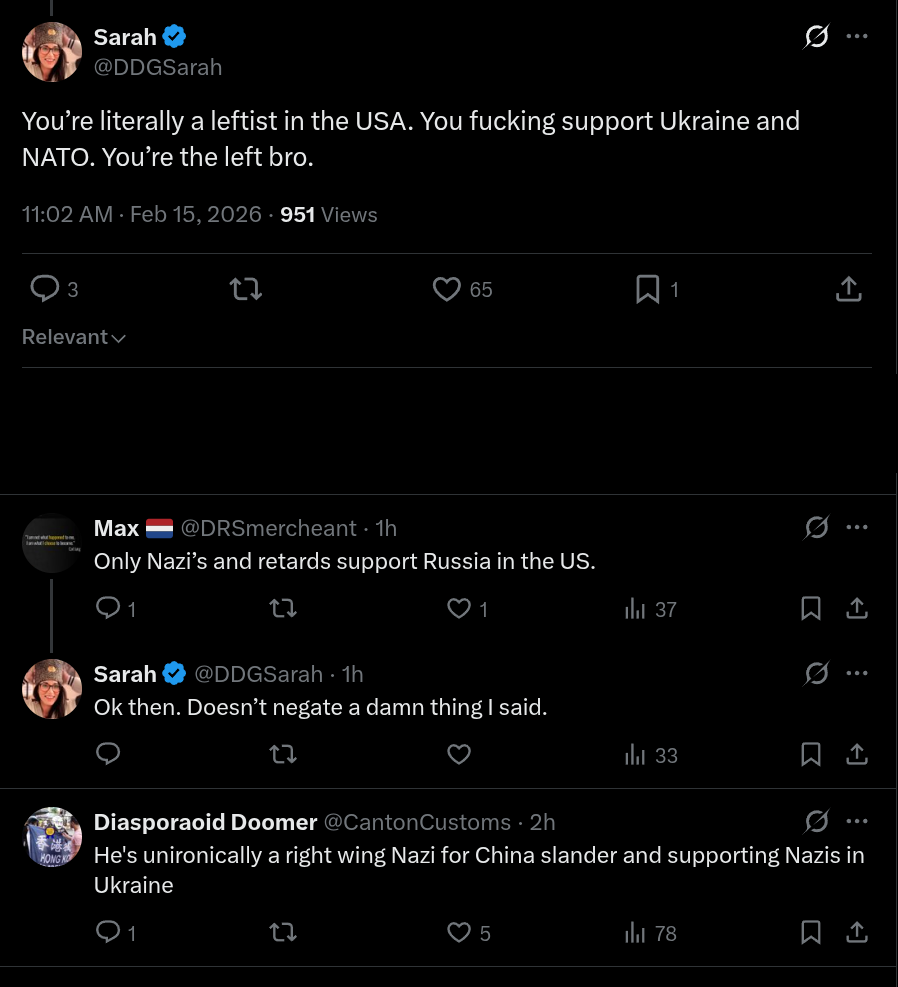Reply to Sarah's main post
Screen dimensions: 898x987
[x=45, y=289]
